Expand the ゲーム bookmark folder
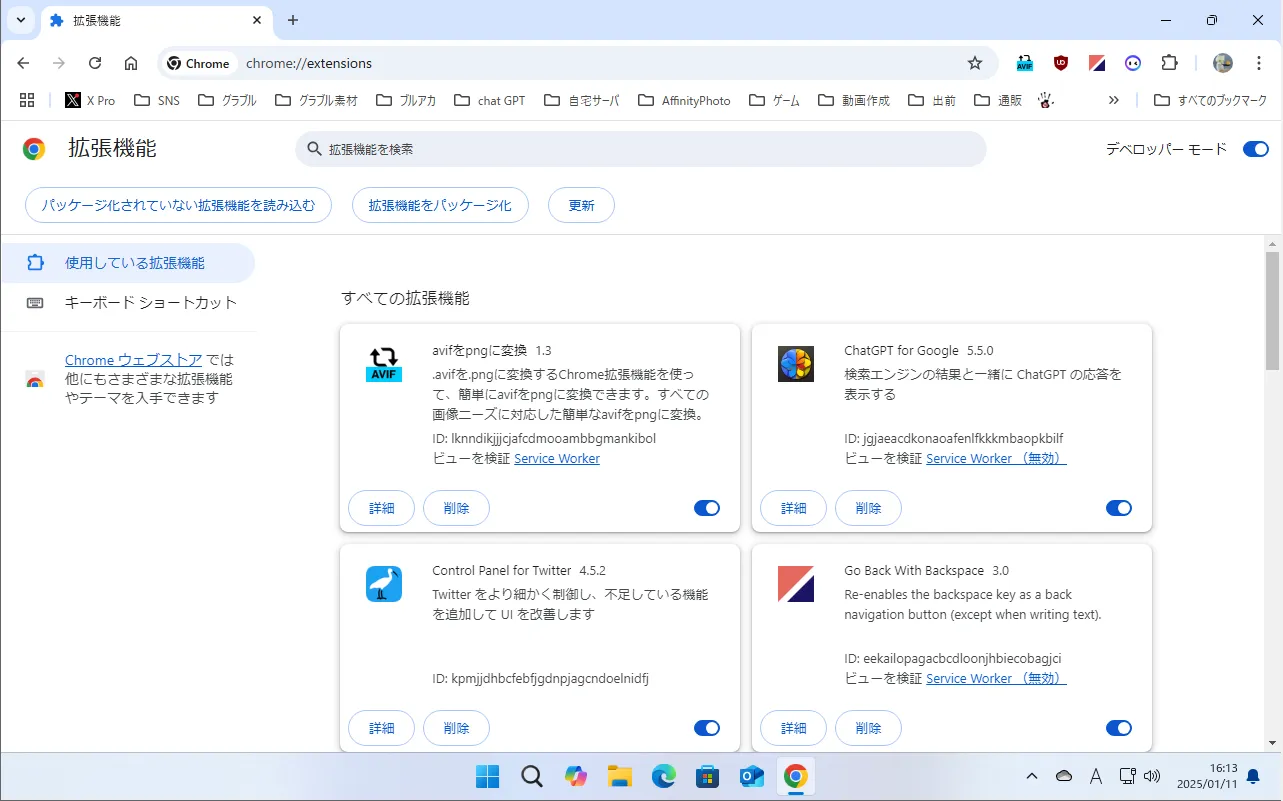1283x801 pixels. (x=774, y=100)
